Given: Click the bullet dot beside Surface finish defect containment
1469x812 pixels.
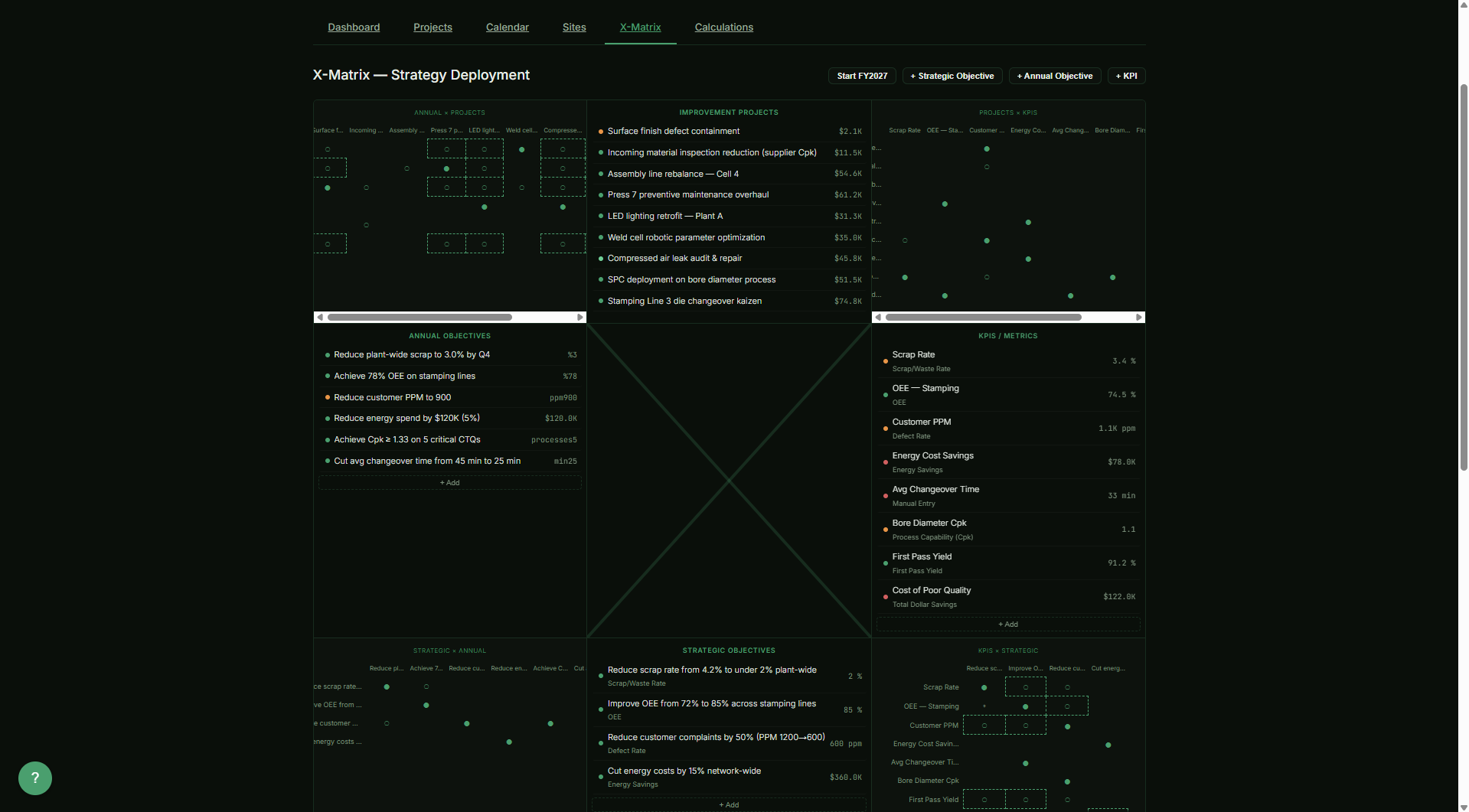Looking at the screenshot, I should click(600, 131).
